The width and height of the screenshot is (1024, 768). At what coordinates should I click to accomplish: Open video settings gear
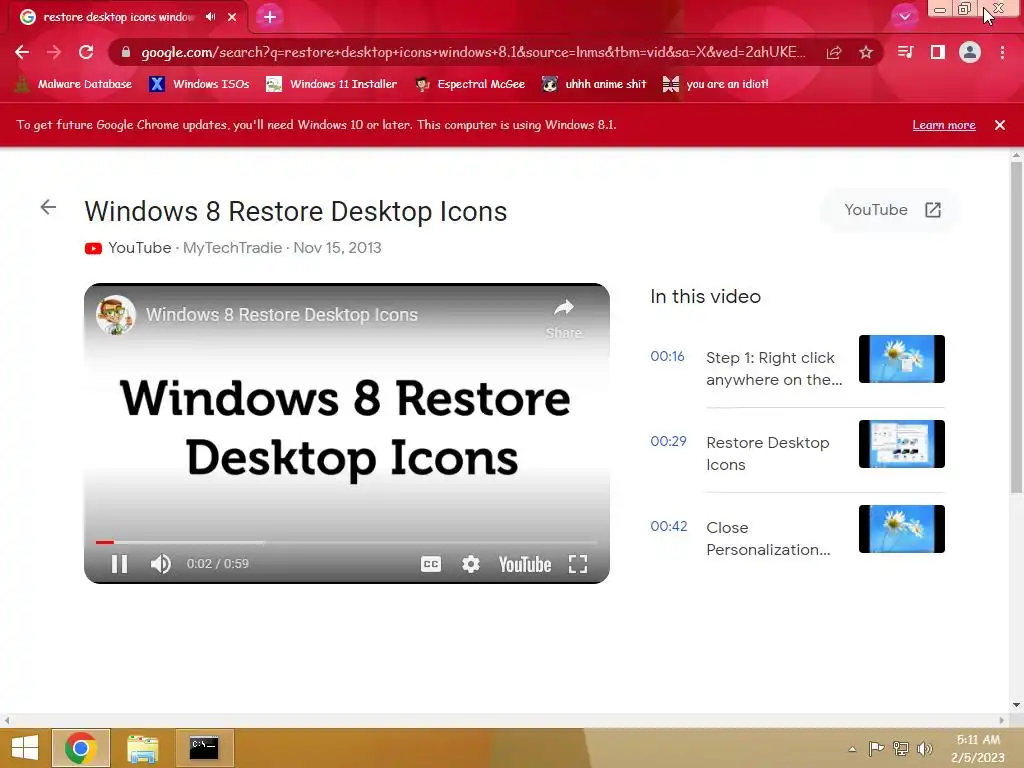click(x=471, y=564)
